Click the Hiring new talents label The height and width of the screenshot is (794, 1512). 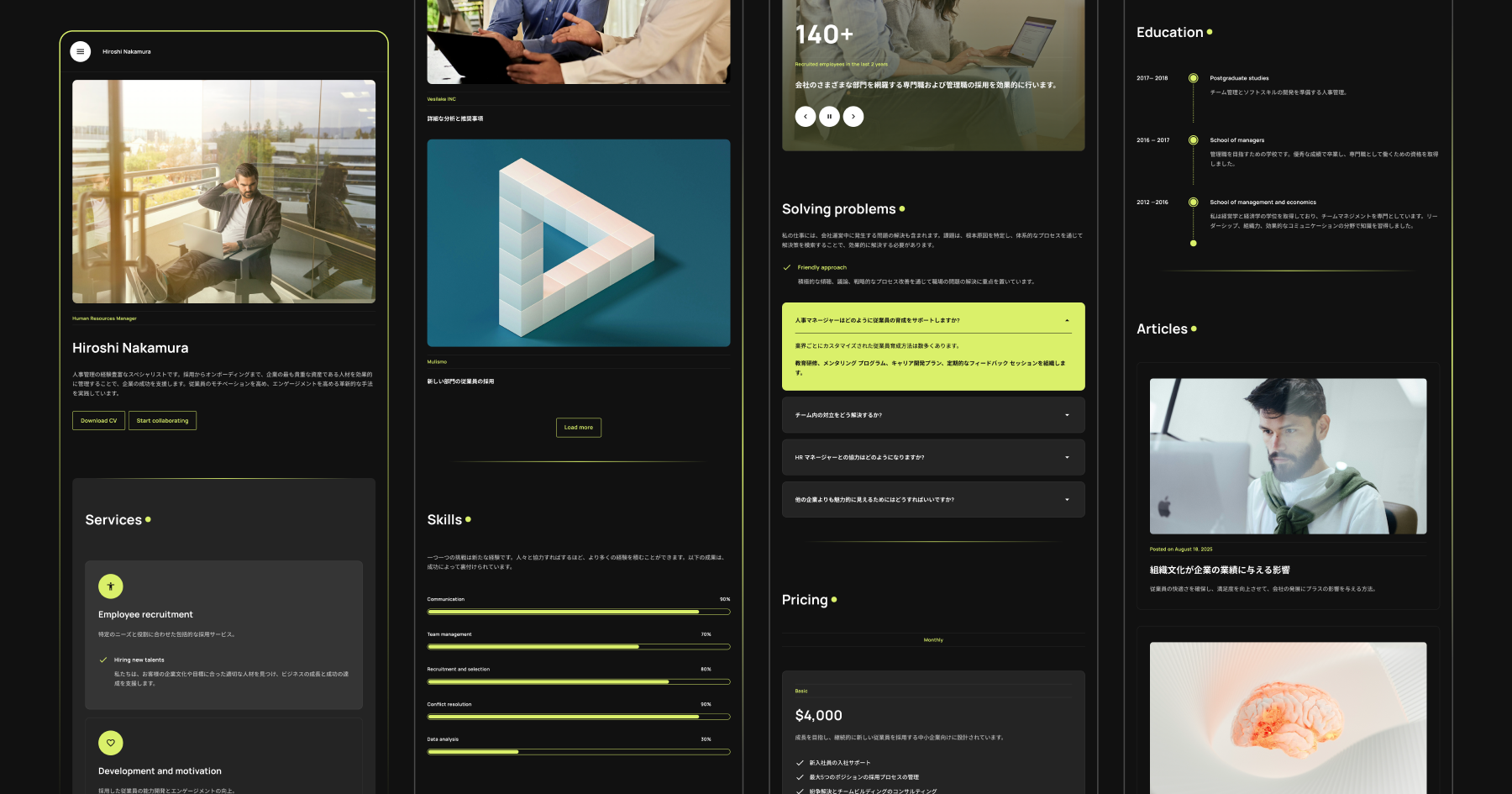tap(139, 660)
